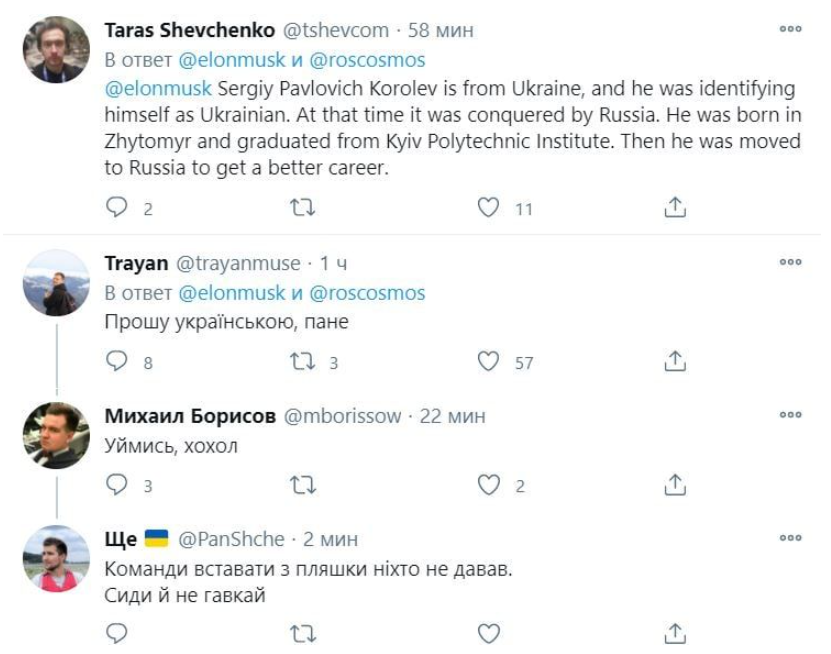The height and width of the screenshot is (654, 831).
Task: Open Taras Shevchenko's profile picture
Action: click(55, 50)
